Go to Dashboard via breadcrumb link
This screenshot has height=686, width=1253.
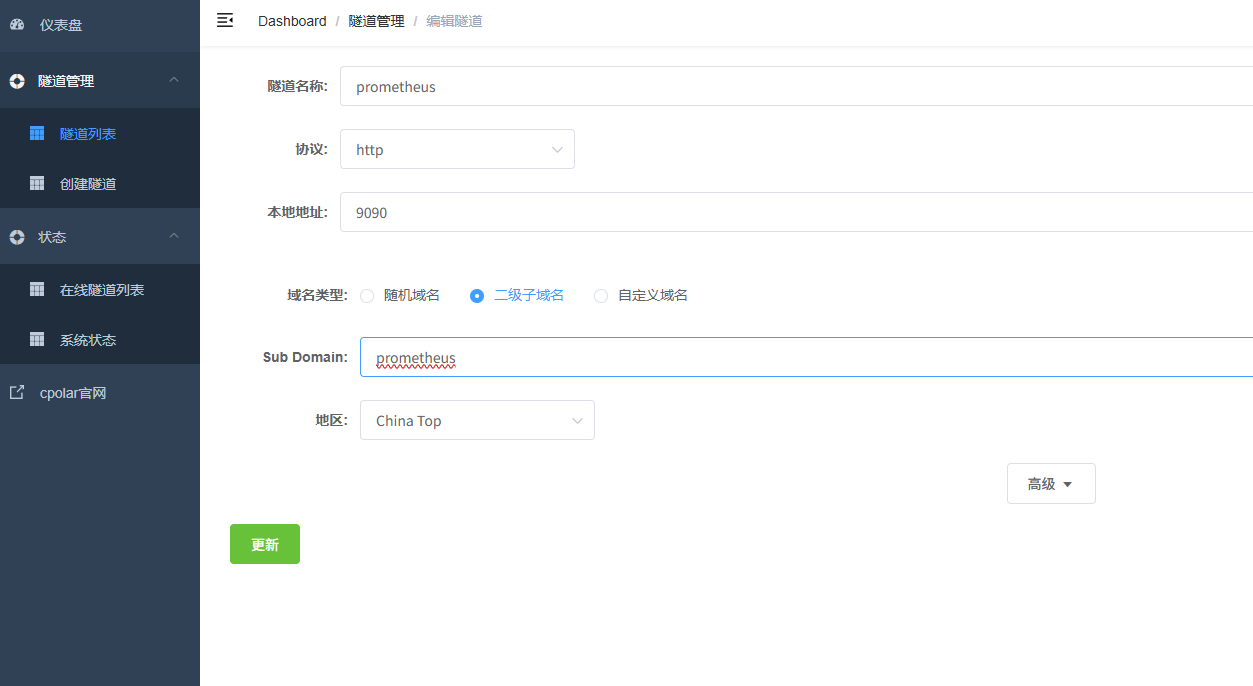292,21
